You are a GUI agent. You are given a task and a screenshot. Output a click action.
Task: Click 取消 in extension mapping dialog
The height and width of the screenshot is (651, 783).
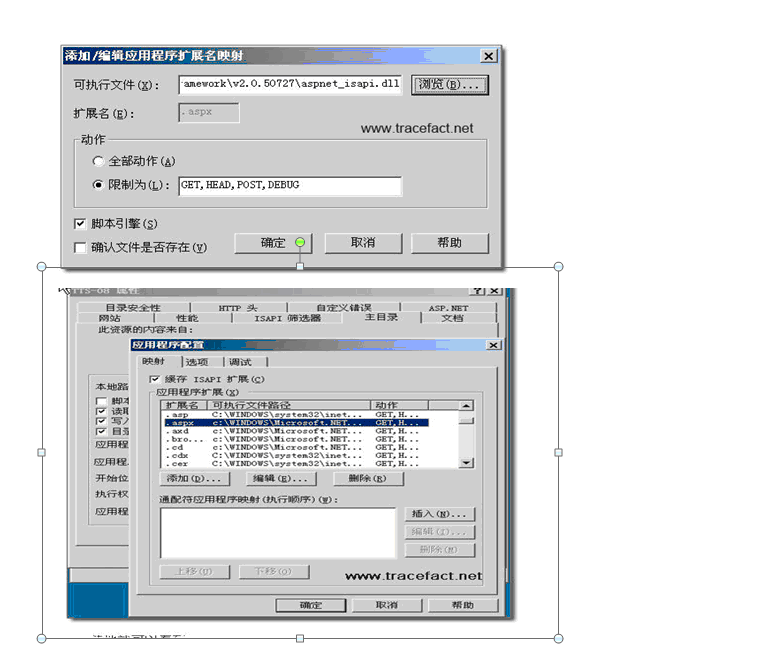point(363,243)
